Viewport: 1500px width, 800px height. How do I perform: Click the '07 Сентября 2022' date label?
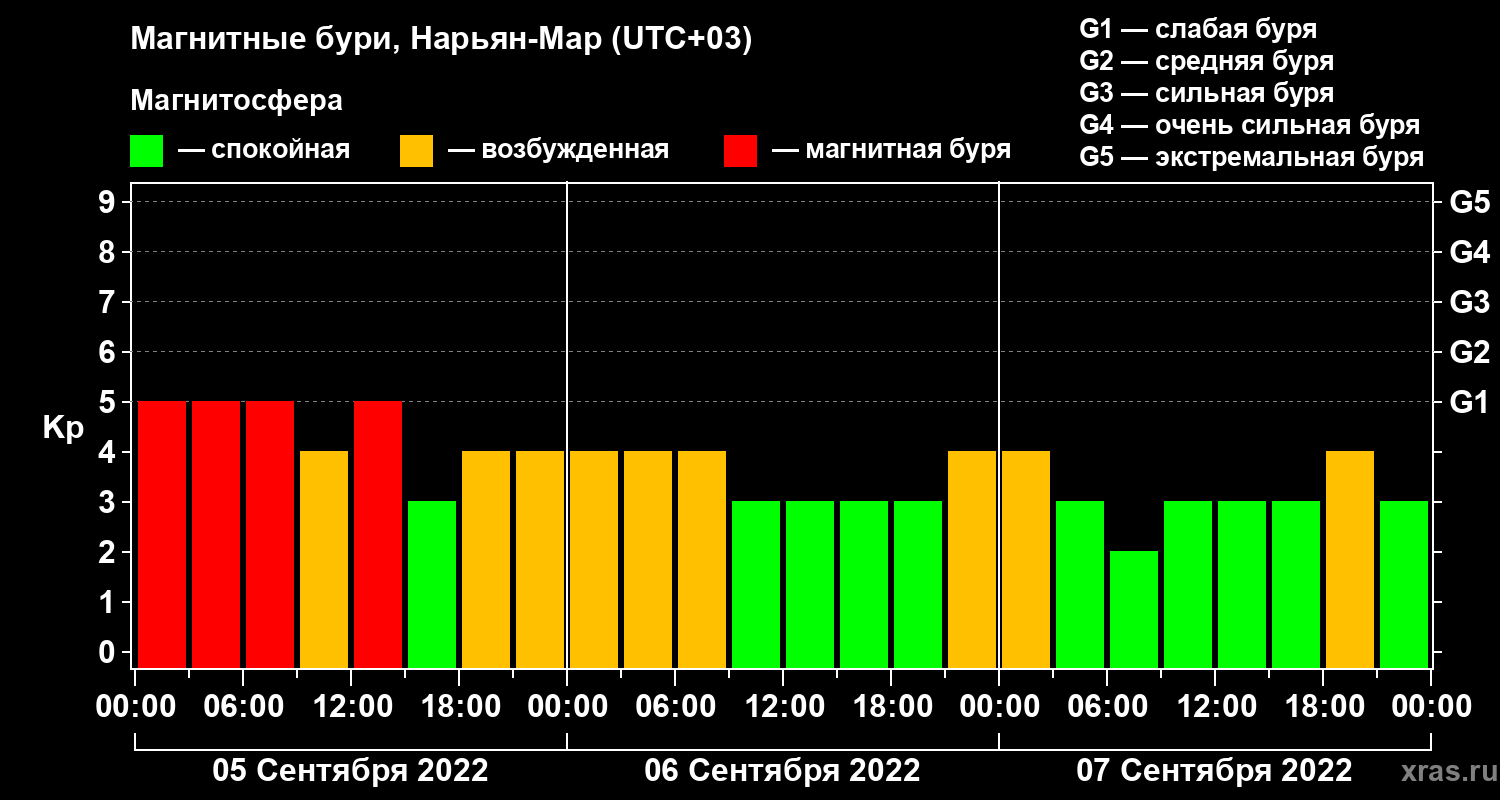tap(1214, 771)
